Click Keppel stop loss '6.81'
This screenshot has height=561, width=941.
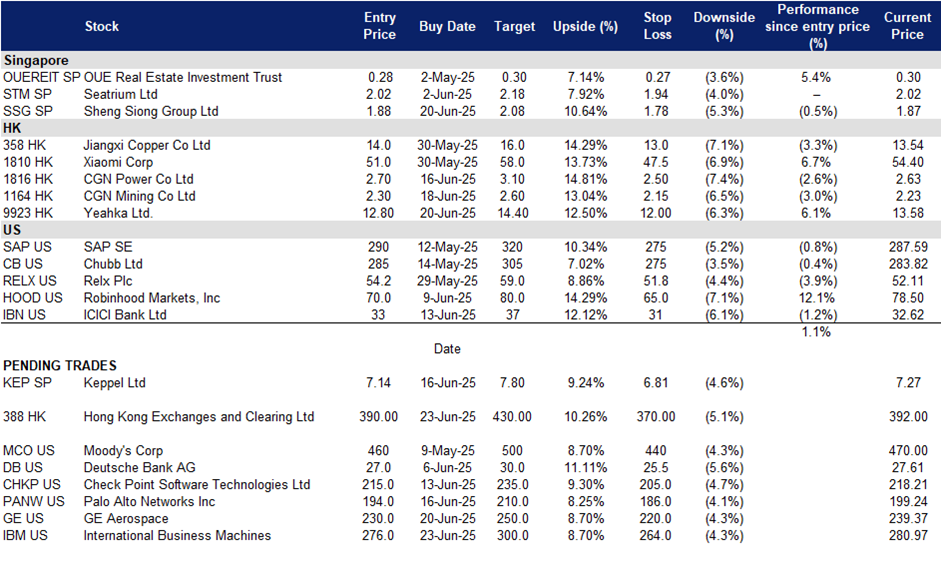coord(656,382)
